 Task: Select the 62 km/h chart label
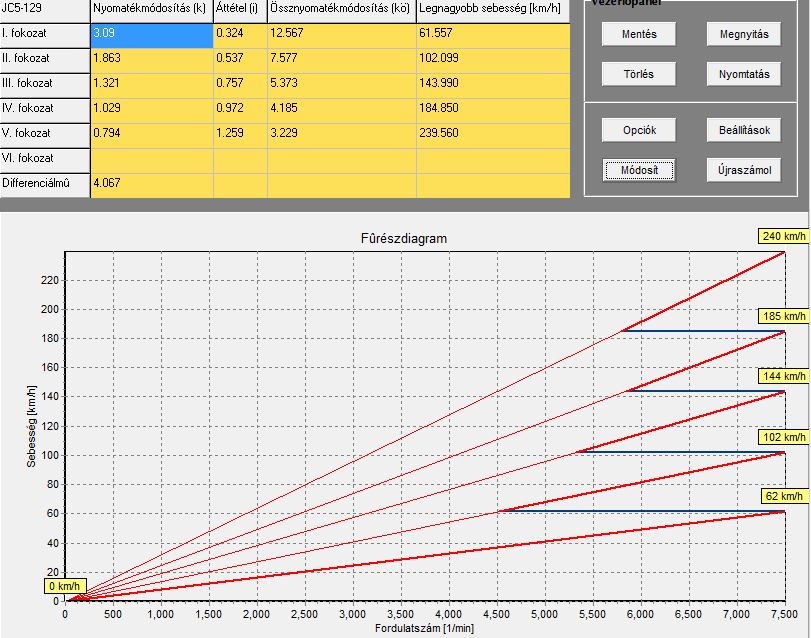pos(785,496)
